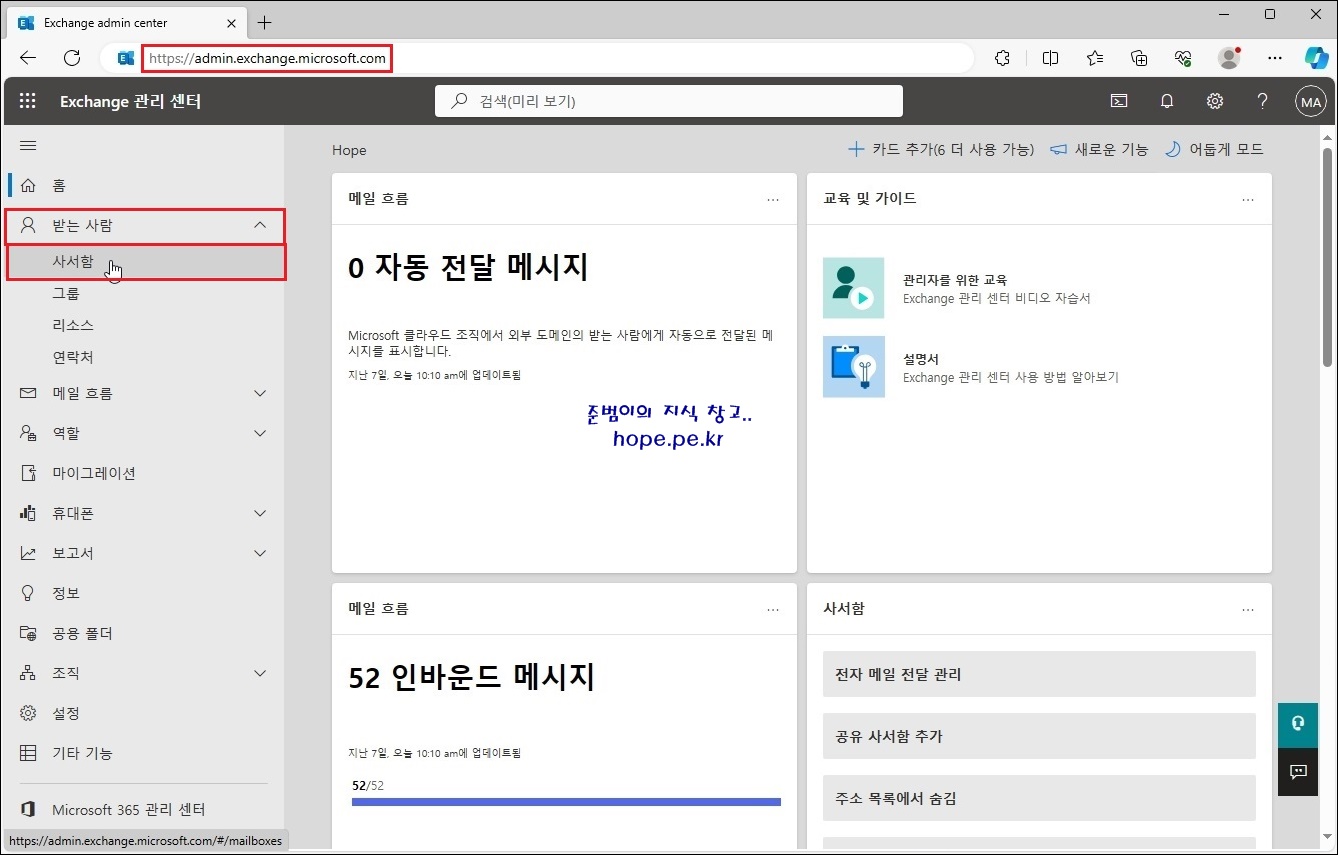
Task: Click the 설명서 clipboard thumbnail image
Action: click(854, 367)
